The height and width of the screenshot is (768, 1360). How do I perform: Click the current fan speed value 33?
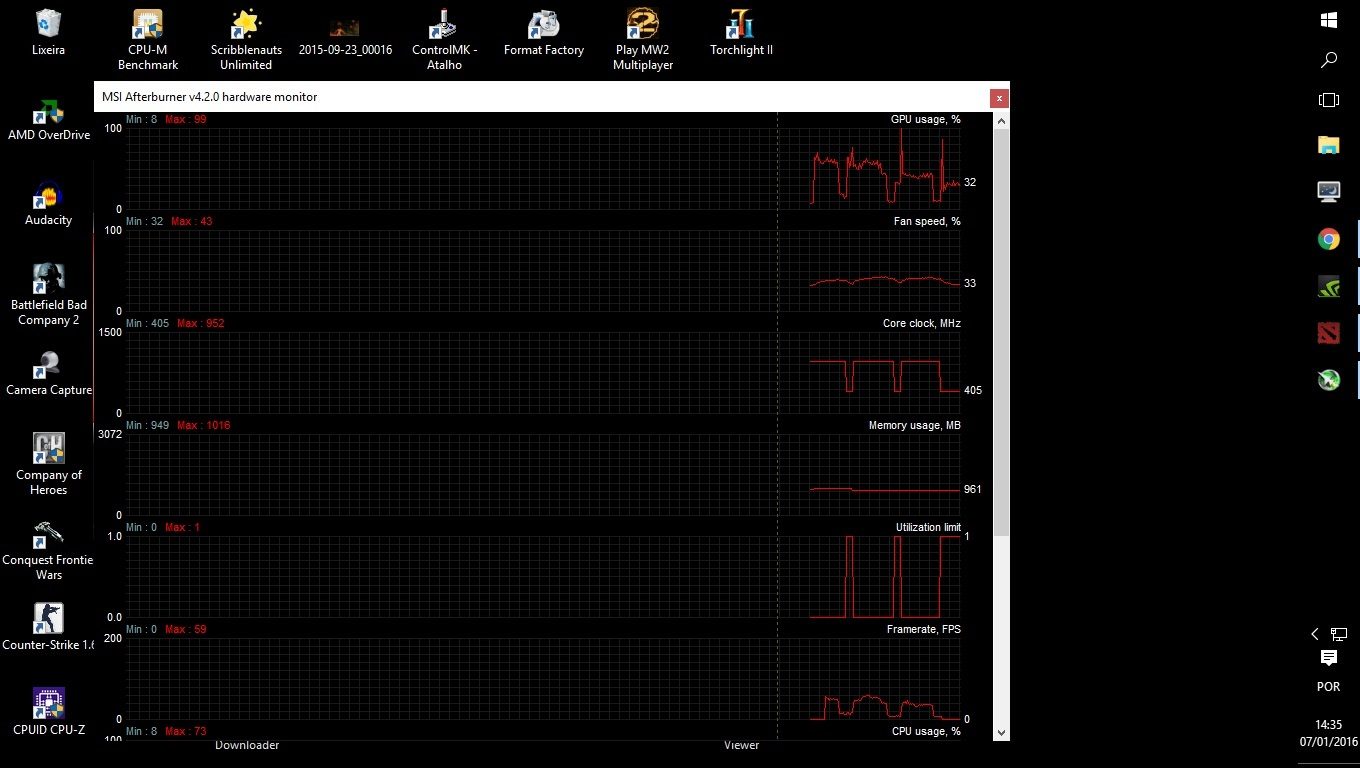click(x=970, y=283)
